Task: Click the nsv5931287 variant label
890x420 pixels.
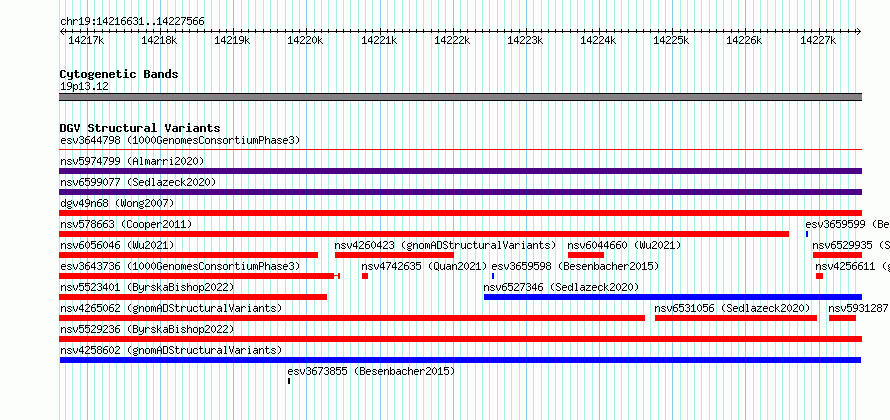Action: [858, 308]
